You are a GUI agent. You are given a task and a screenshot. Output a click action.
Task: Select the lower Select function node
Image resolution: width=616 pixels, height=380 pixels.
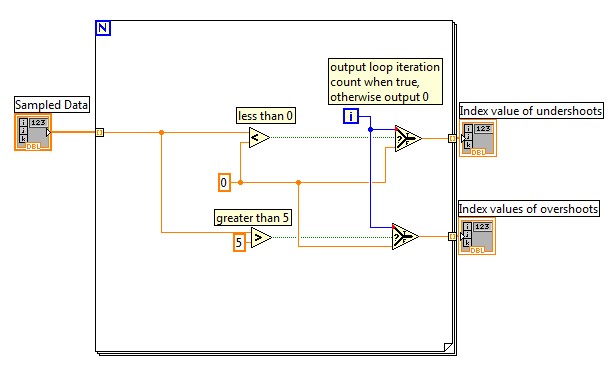(405, 237)
